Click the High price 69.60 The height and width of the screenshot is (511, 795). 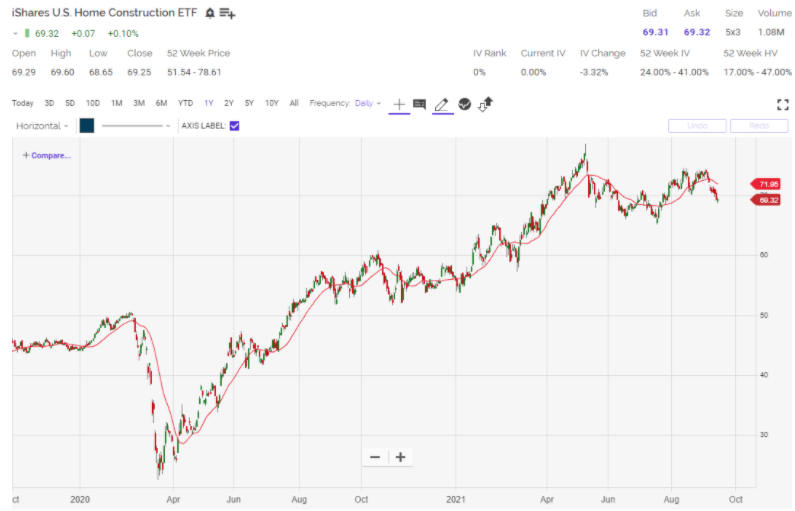pos(62,72)
